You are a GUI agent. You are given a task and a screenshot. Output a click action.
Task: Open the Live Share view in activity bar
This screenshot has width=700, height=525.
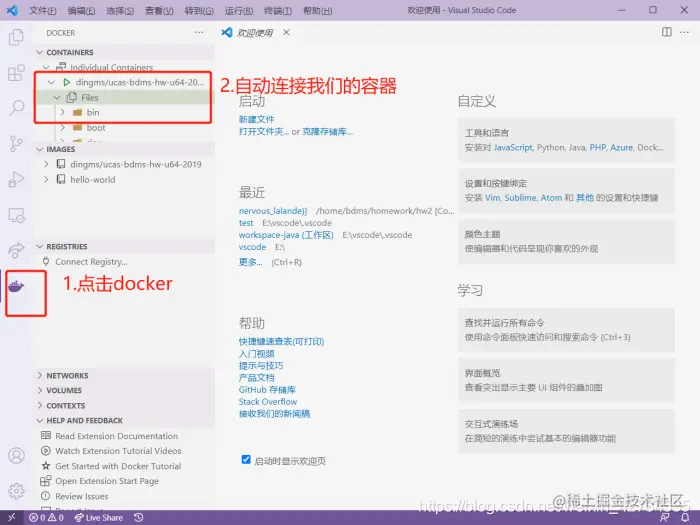click(17, 250)
